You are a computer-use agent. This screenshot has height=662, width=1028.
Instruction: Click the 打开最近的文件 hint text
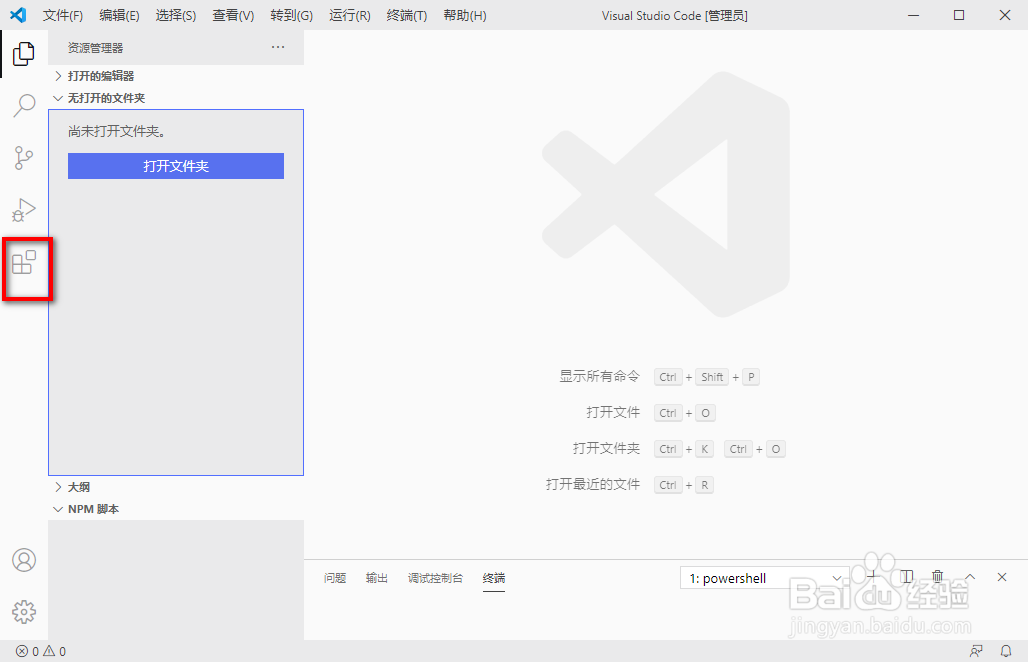pos(593,484)
